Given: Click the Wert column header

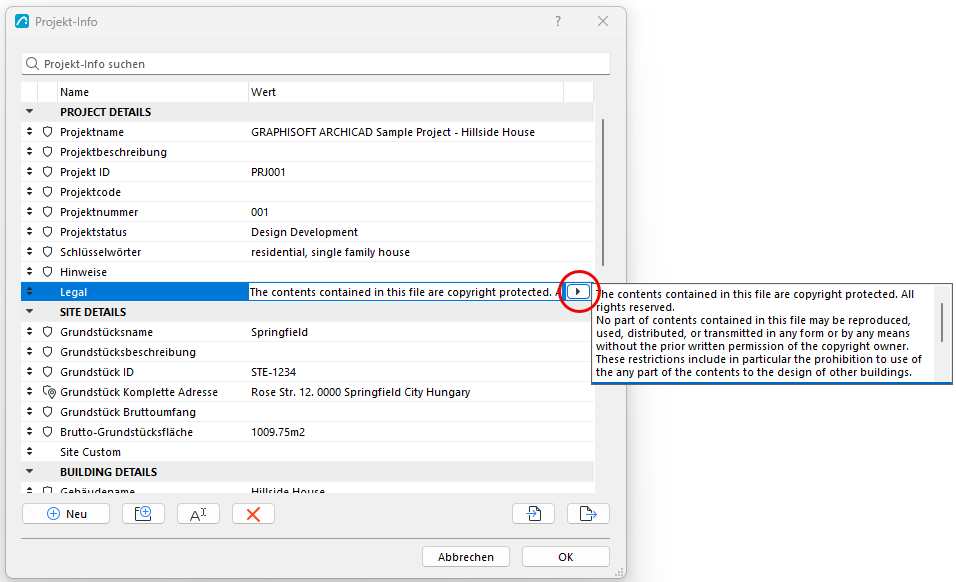Looking at the screenshot, I should coord(406,92).
